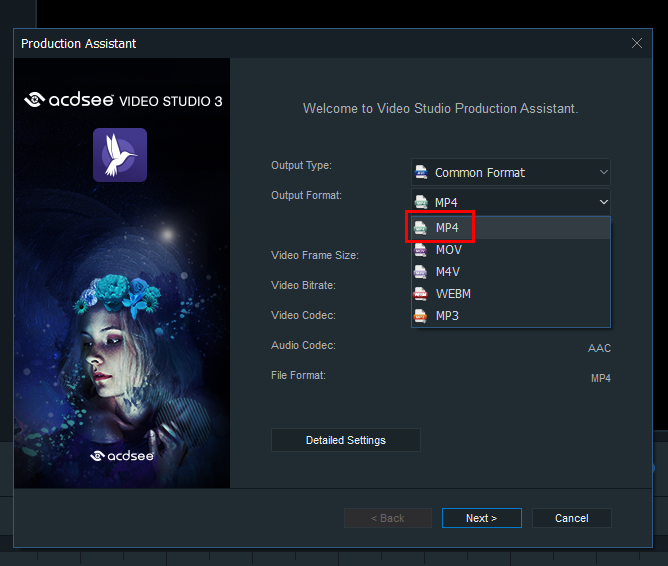Click the ACDSee hummingbird app icon
Image resolution: width=668 pixels, height=566 pixels.
(120, 155)
